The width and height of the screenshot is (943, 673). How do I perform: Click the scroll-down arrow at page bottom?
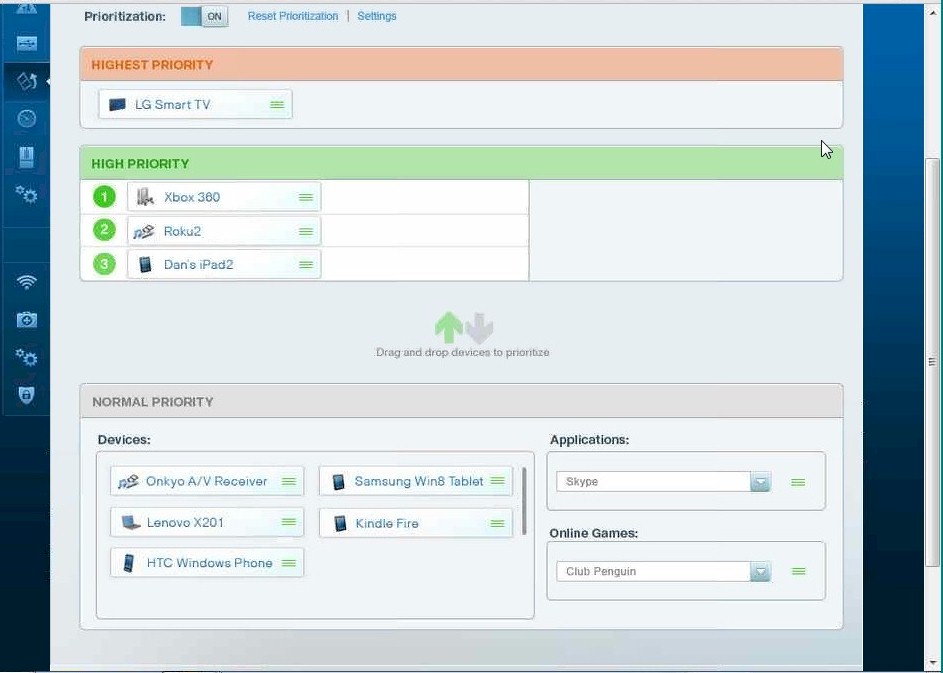tap(932, 665)
